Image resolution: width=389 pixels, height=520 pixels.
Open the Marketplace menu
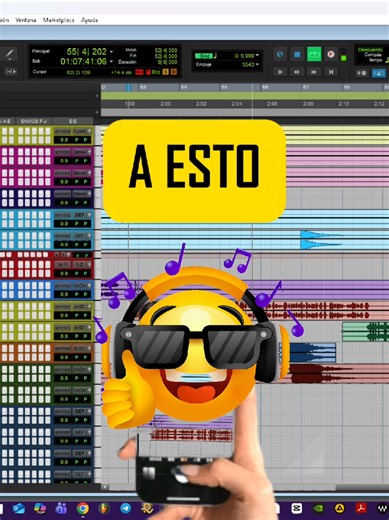[58, 20]
